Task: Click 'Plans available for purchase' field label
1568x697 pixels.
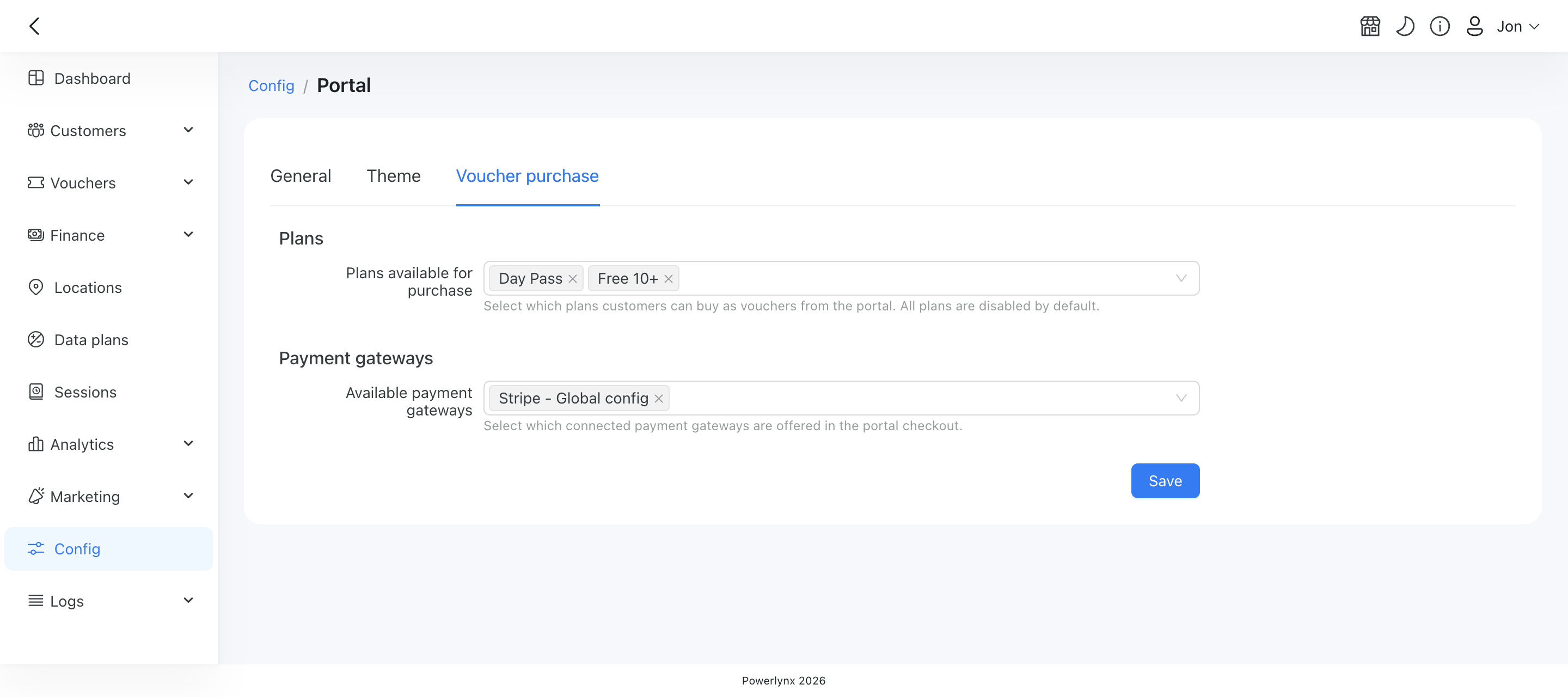Action: [x=409, y=282]
